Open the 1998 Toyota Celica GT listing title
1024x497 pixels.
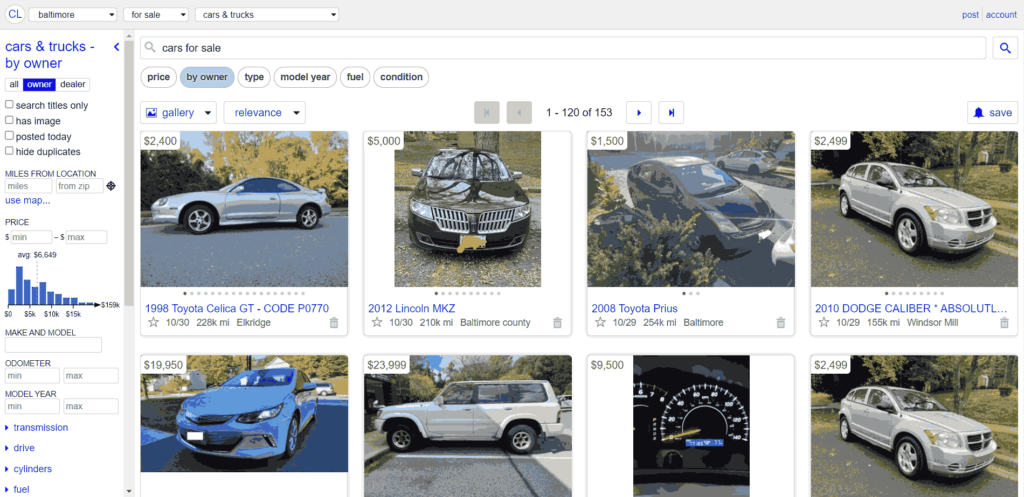click(237, 308)
